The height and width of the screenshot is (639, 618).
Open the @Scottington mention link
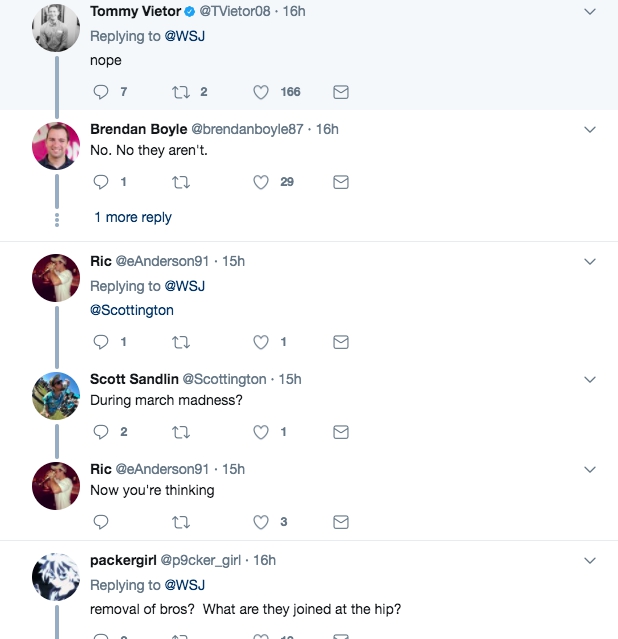tap(132, 310)
